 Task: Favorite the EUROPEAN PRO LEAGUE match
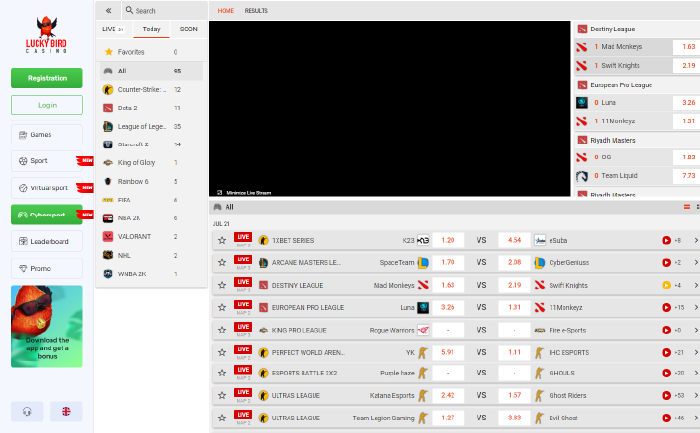point(222,308)
